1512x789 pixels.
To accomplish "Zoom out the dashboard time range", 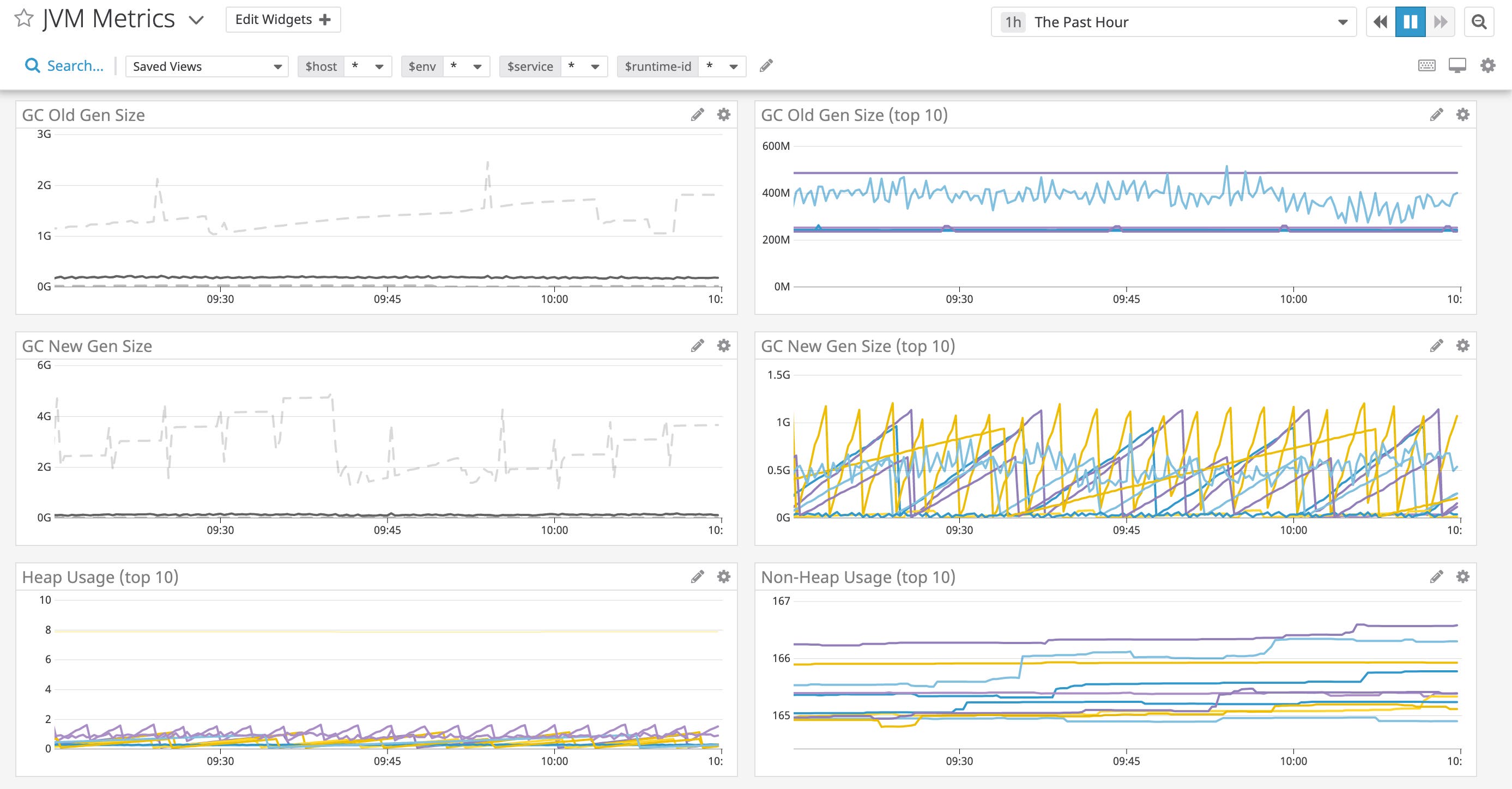I will point(1480,21).
